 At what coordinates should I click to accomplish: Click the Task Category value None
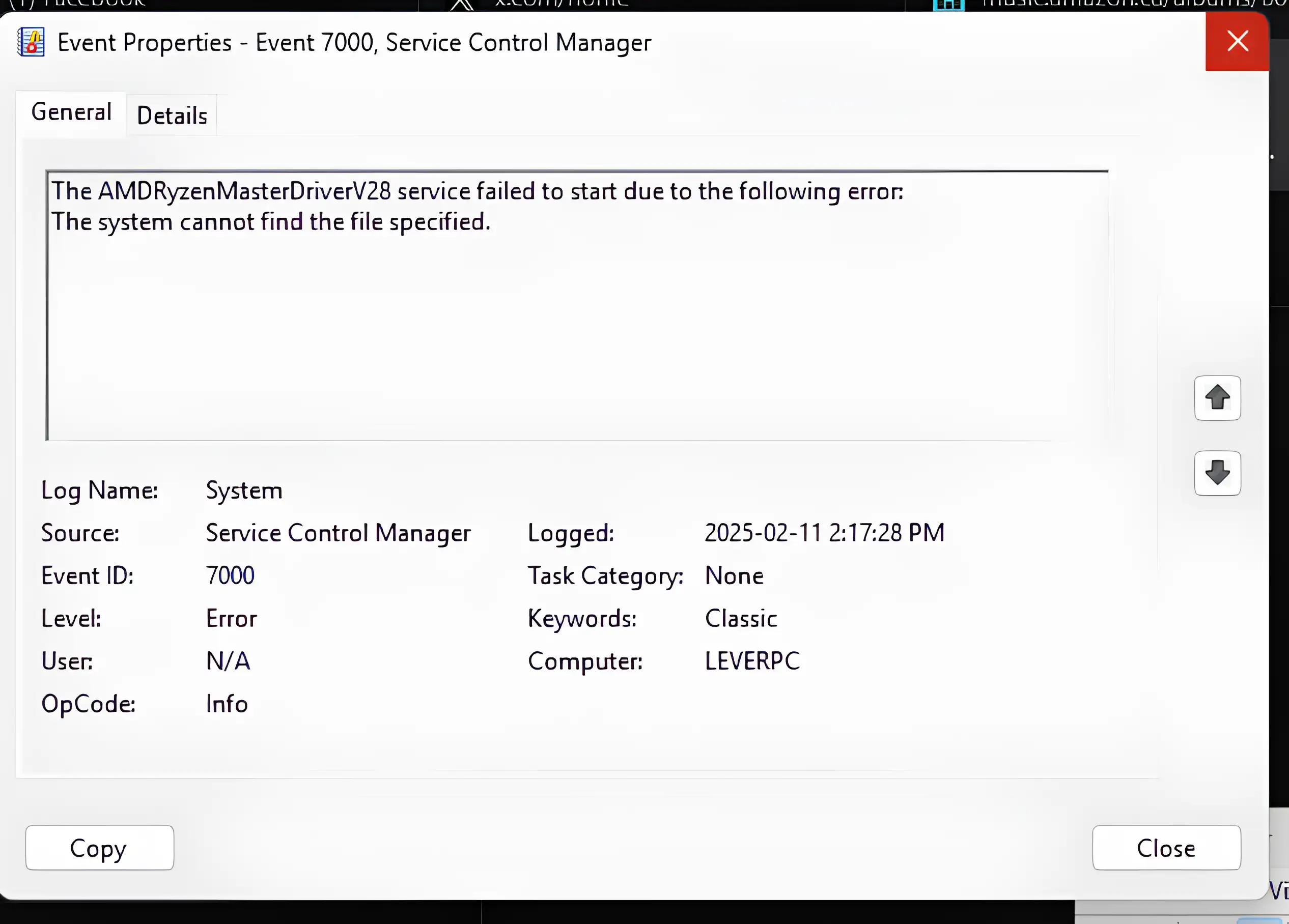click(x=734, y=576)
